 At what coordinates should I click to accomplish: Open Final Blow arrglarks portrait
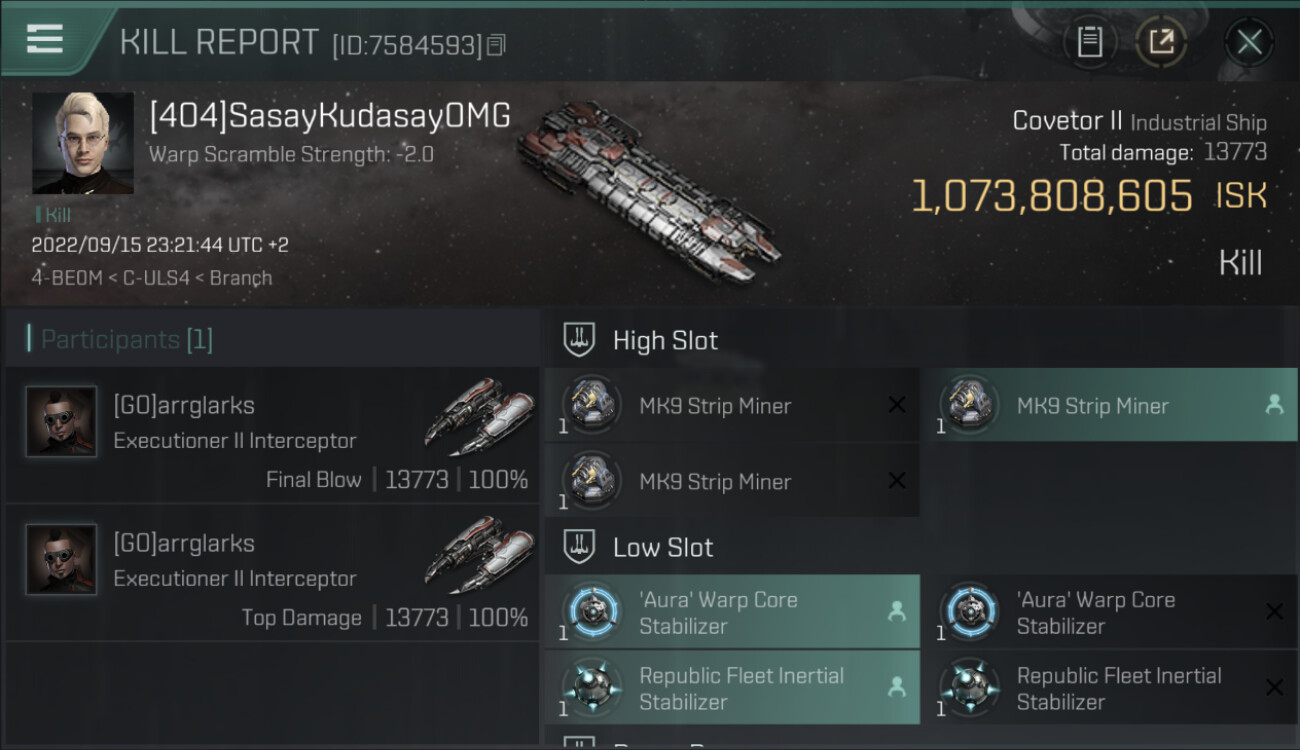click(62, 422)
